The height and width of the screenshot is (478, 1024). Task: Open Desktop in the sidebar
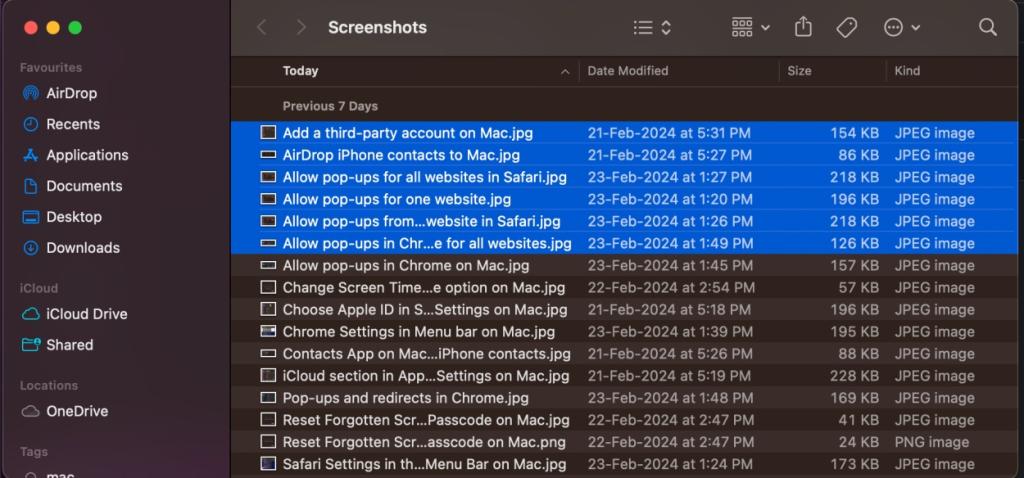coord(62,217)
